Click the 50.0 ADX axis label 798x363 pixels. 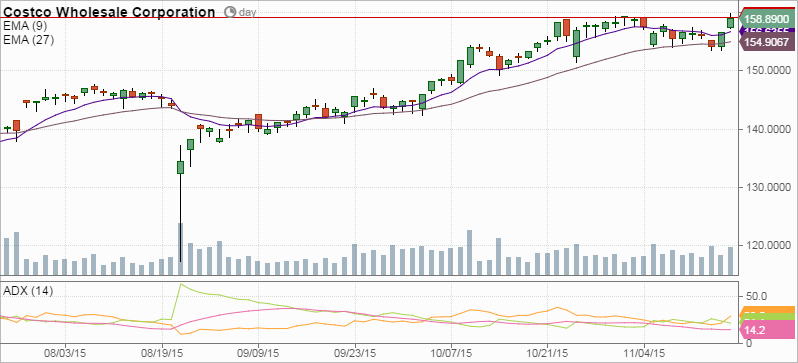756,296
